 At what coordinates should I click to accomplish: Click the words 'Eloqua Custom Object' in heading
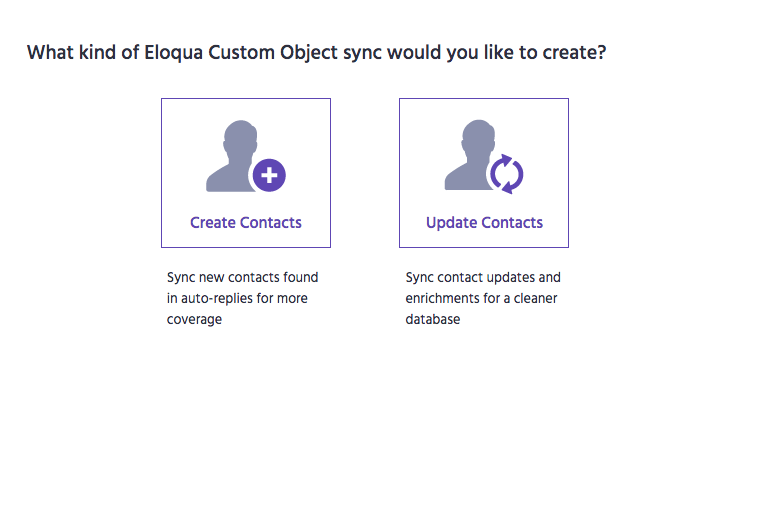tap(241, 52)
